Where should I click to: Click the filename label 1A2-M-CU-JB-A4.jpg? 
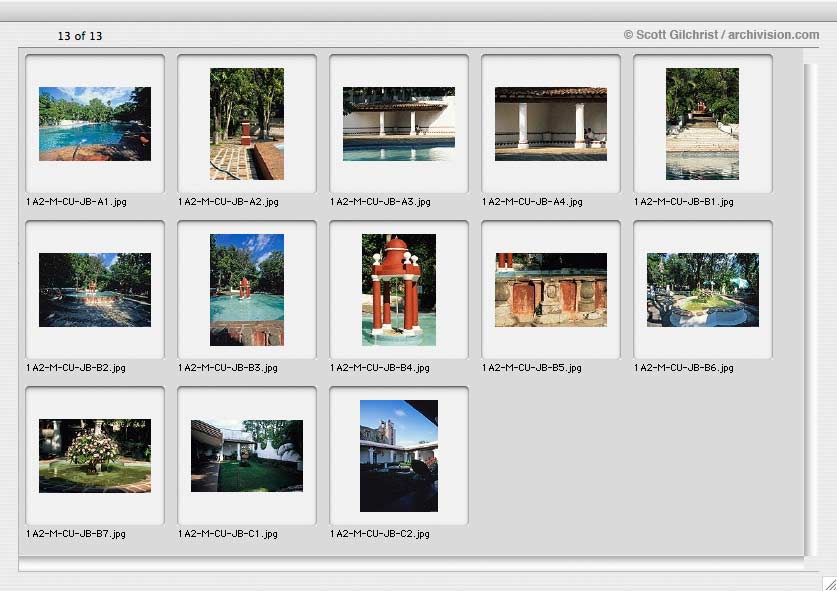(532, 202)
